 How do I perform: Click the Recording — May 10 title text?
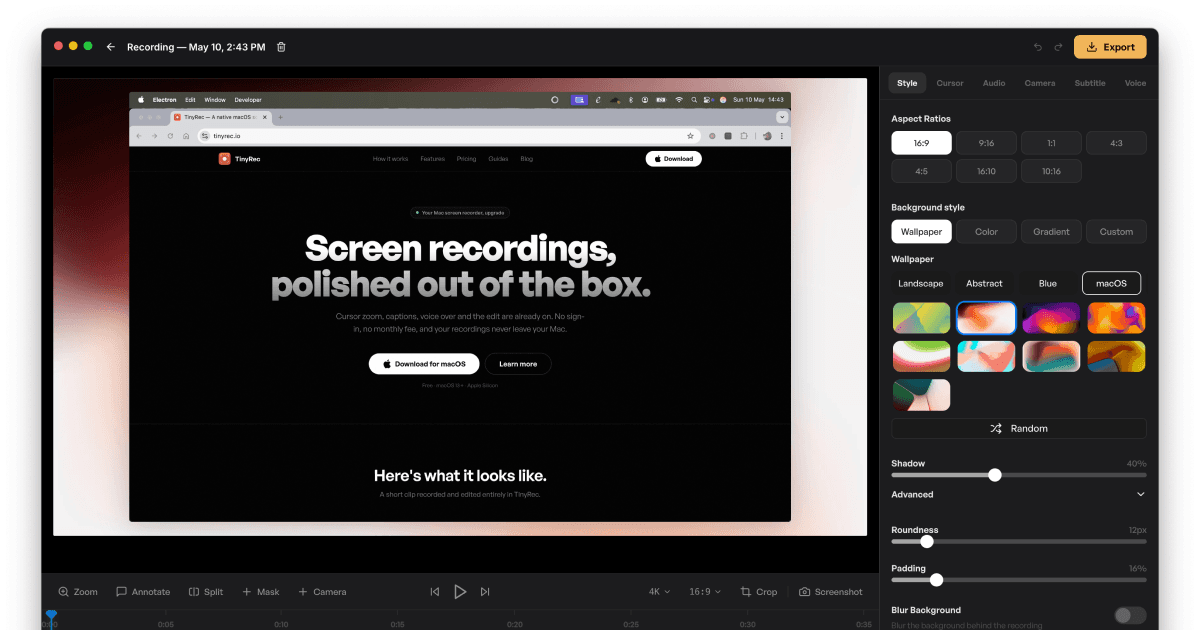point(196,47)
